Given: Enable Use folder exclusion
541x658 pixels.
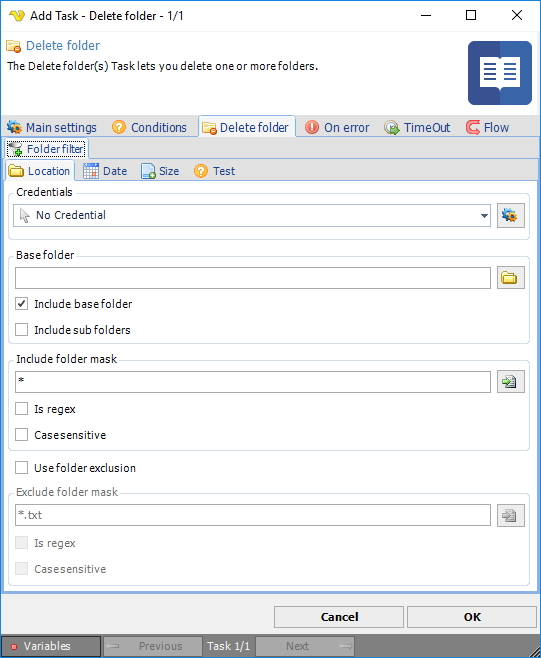Looking at the screenshot, I should coord(22,467).
